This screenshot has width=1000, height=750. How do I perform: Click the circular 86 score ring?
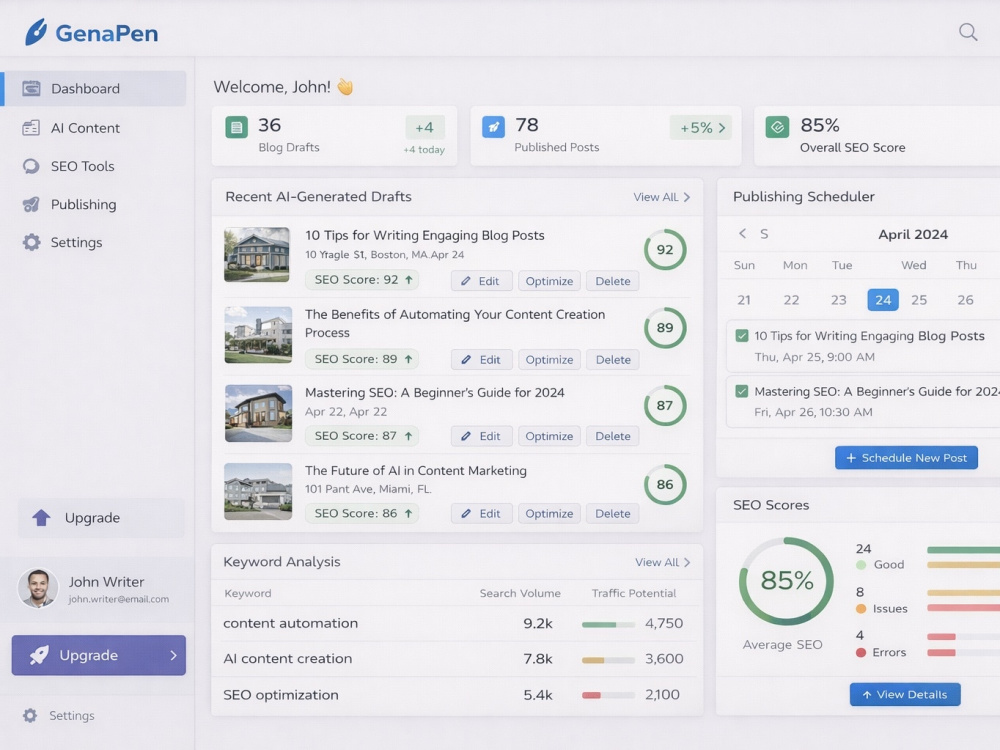click(x=665, y=484)
